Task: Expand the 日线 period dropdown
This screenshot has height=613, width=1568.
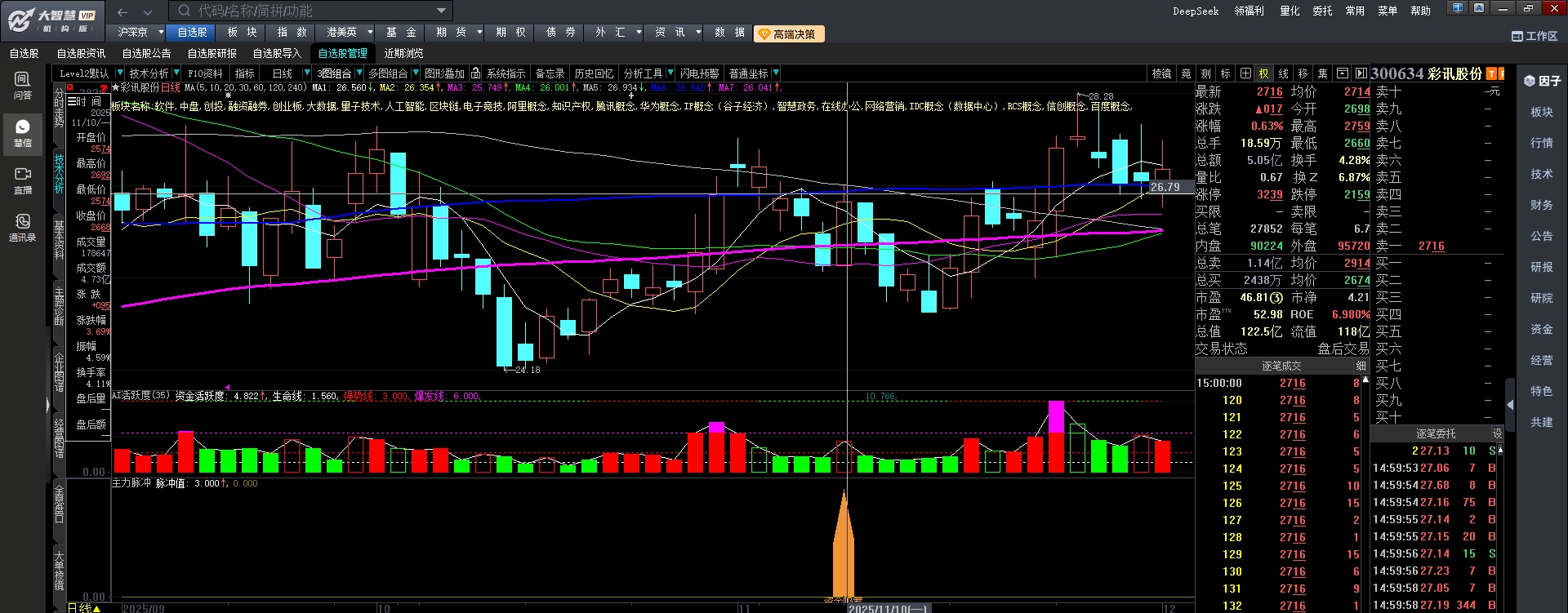Action: 306,73
